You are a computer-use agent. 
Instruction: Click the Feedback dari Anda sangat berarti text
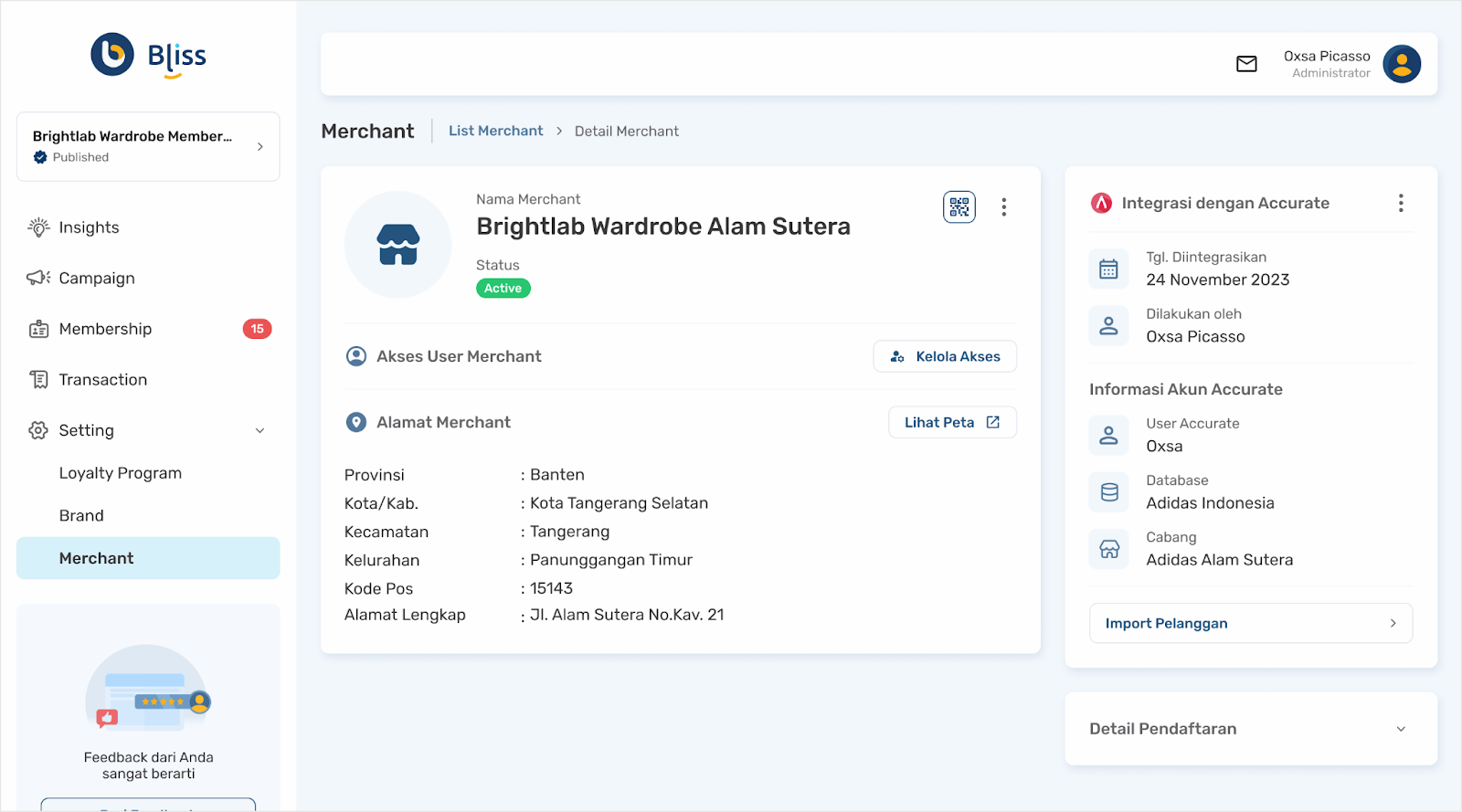(x=148, y=765)
